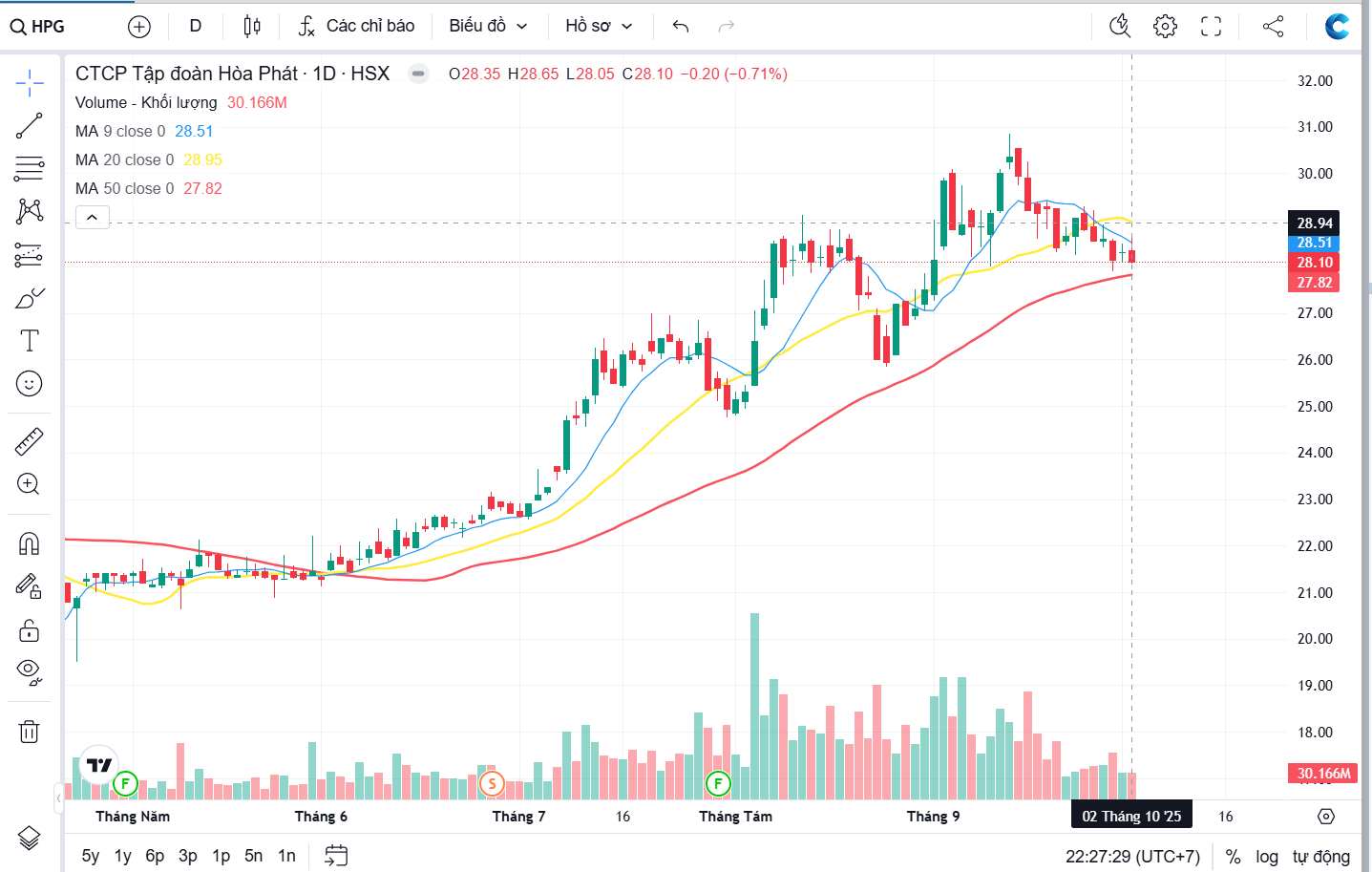Click the trash icon to remove drawings
The height and width of the screenshot is (872, 1372).
[30, 733]
